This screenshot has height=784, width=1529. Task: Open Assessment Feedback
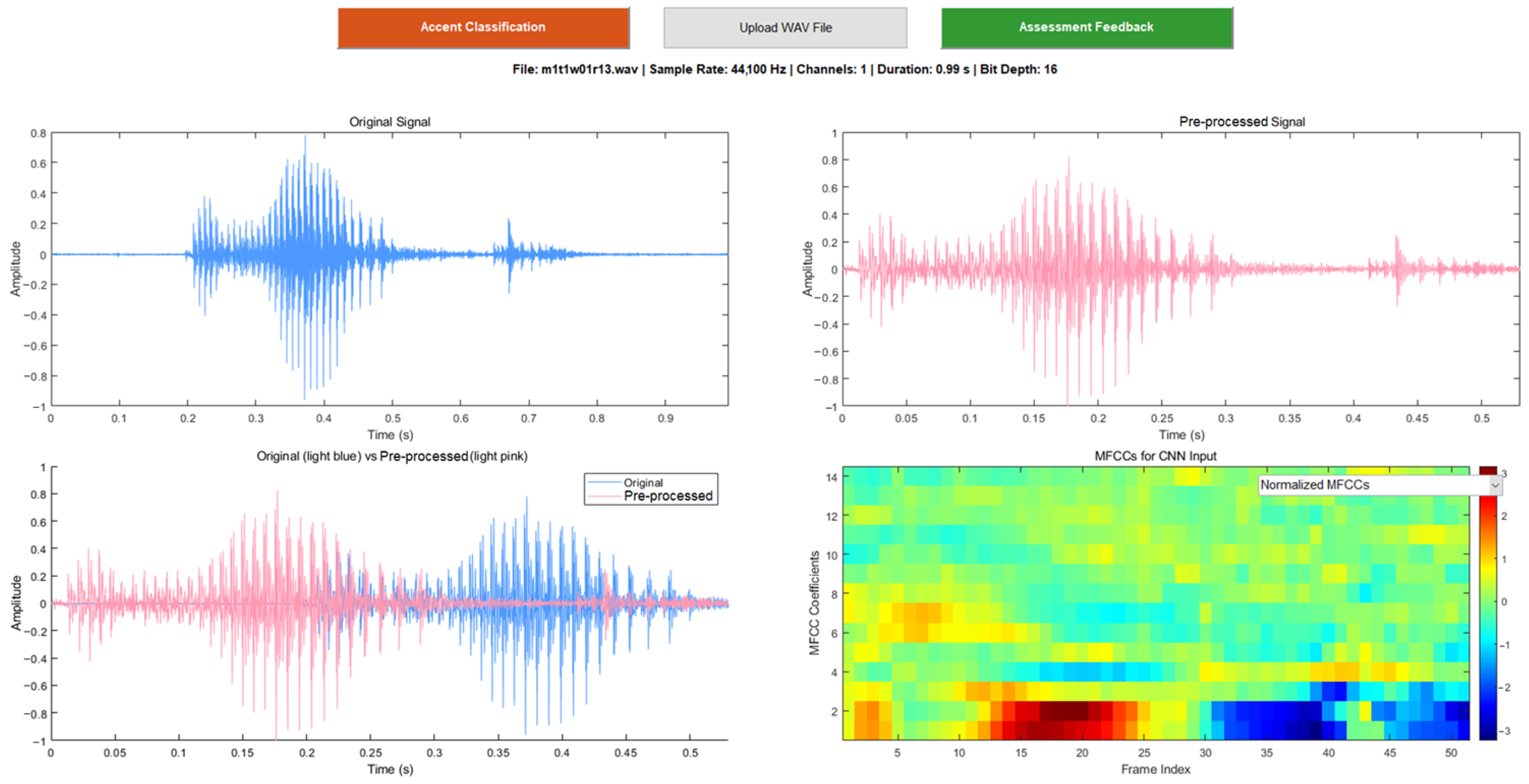(1087, 27)
